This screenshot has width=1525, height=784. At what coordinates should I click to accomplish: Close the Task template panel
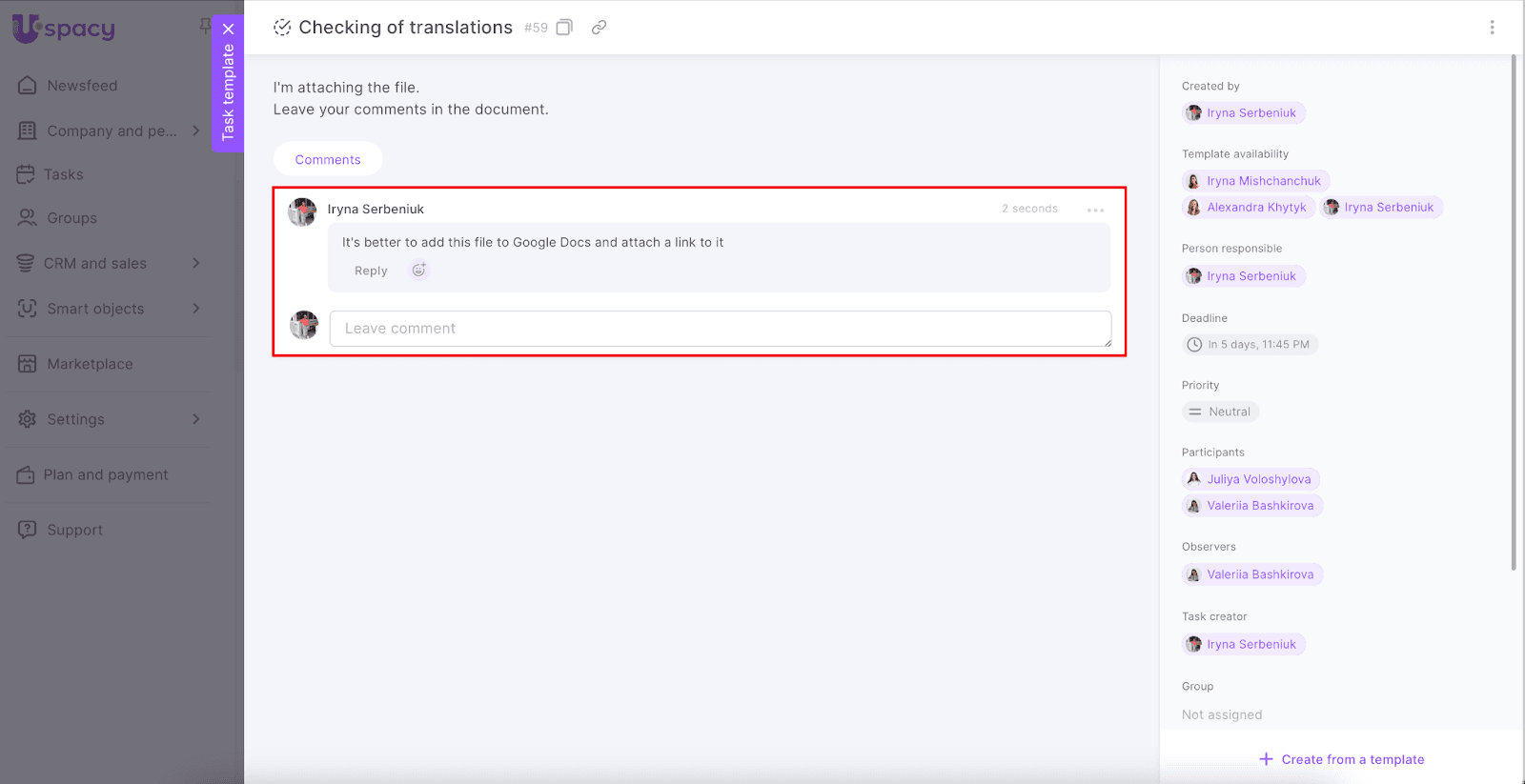tap(229, 29)
